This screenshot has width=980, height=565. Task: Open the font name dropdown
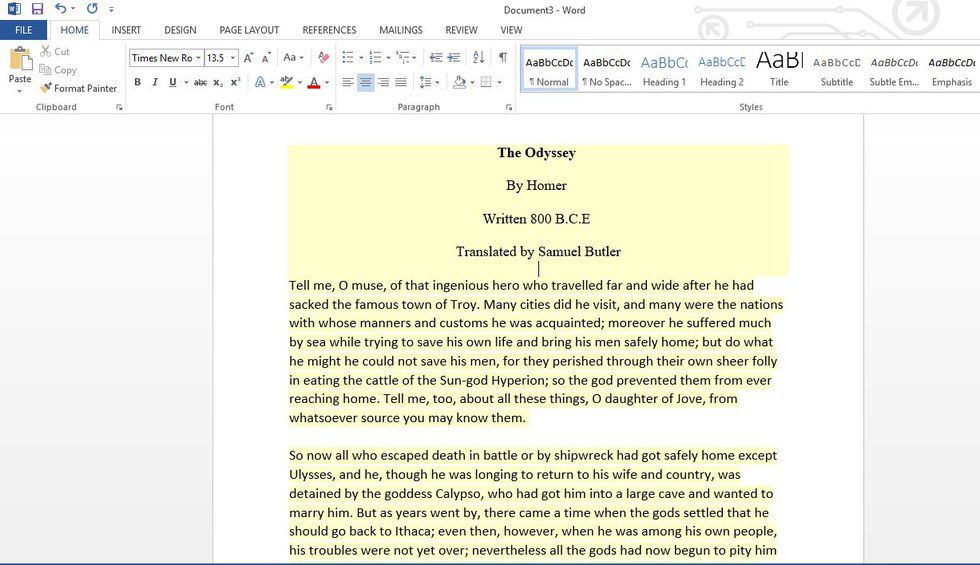[199, 58]
